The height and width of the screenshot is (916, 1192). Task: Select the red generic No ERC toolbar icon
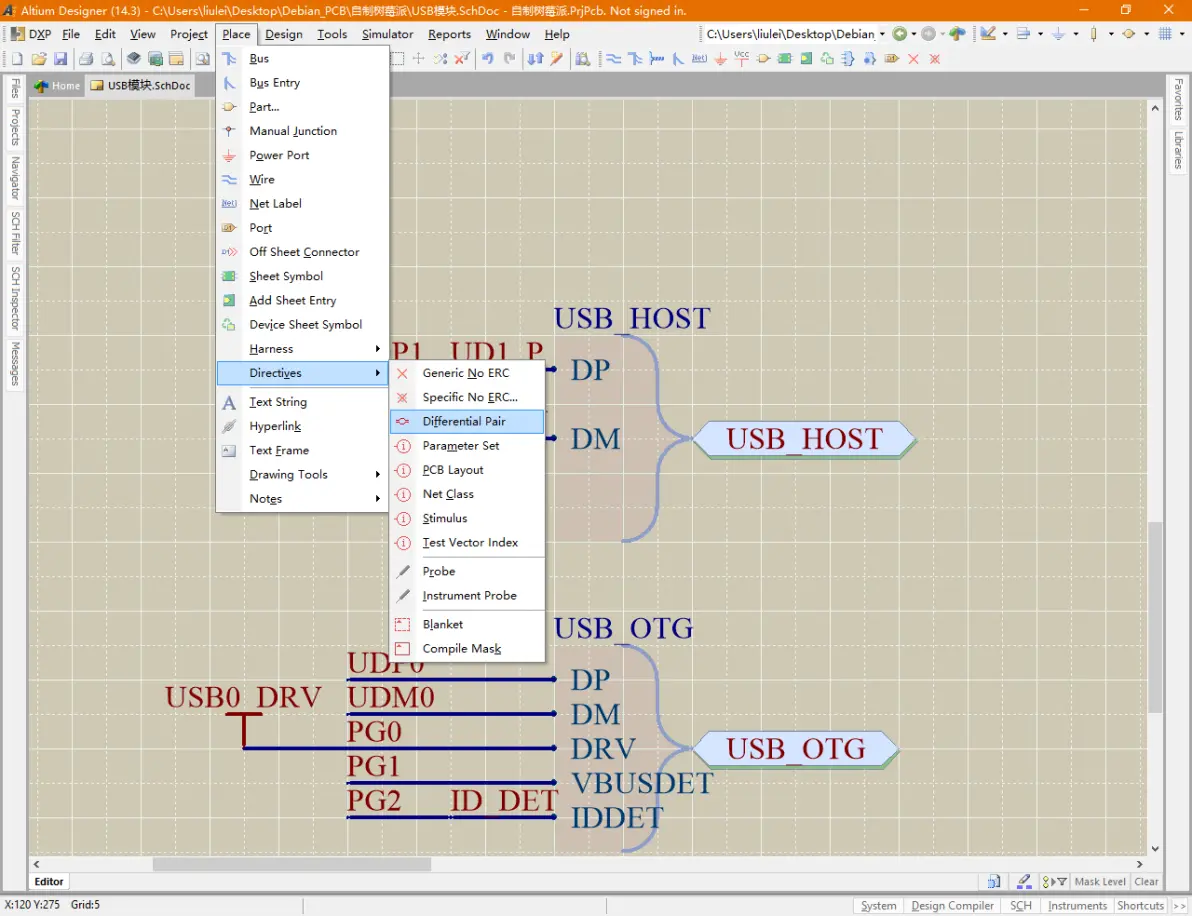913,59
